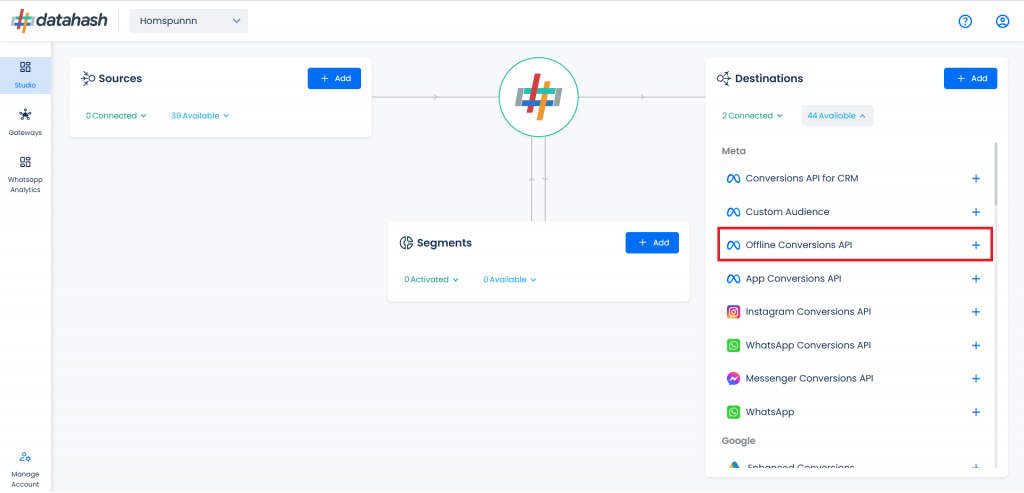The width and height of the screenshot is (1024, 493).
Task: Expand 39 Available in Sources
Action: (200, 116)
